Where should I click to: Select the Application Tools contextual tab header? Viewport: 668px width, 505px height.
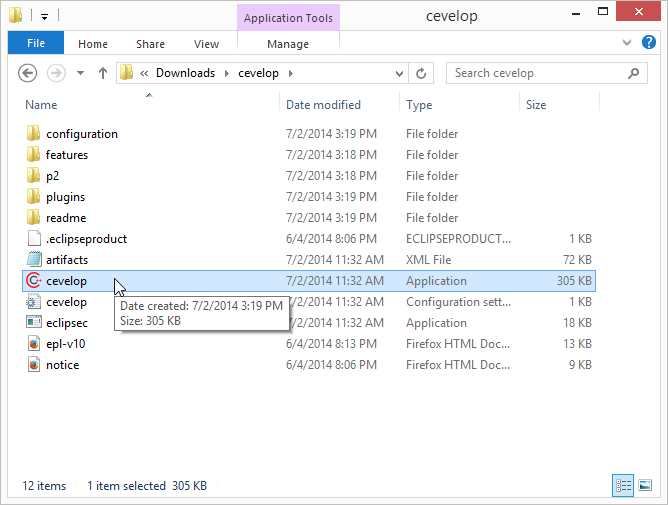point(288,18)
